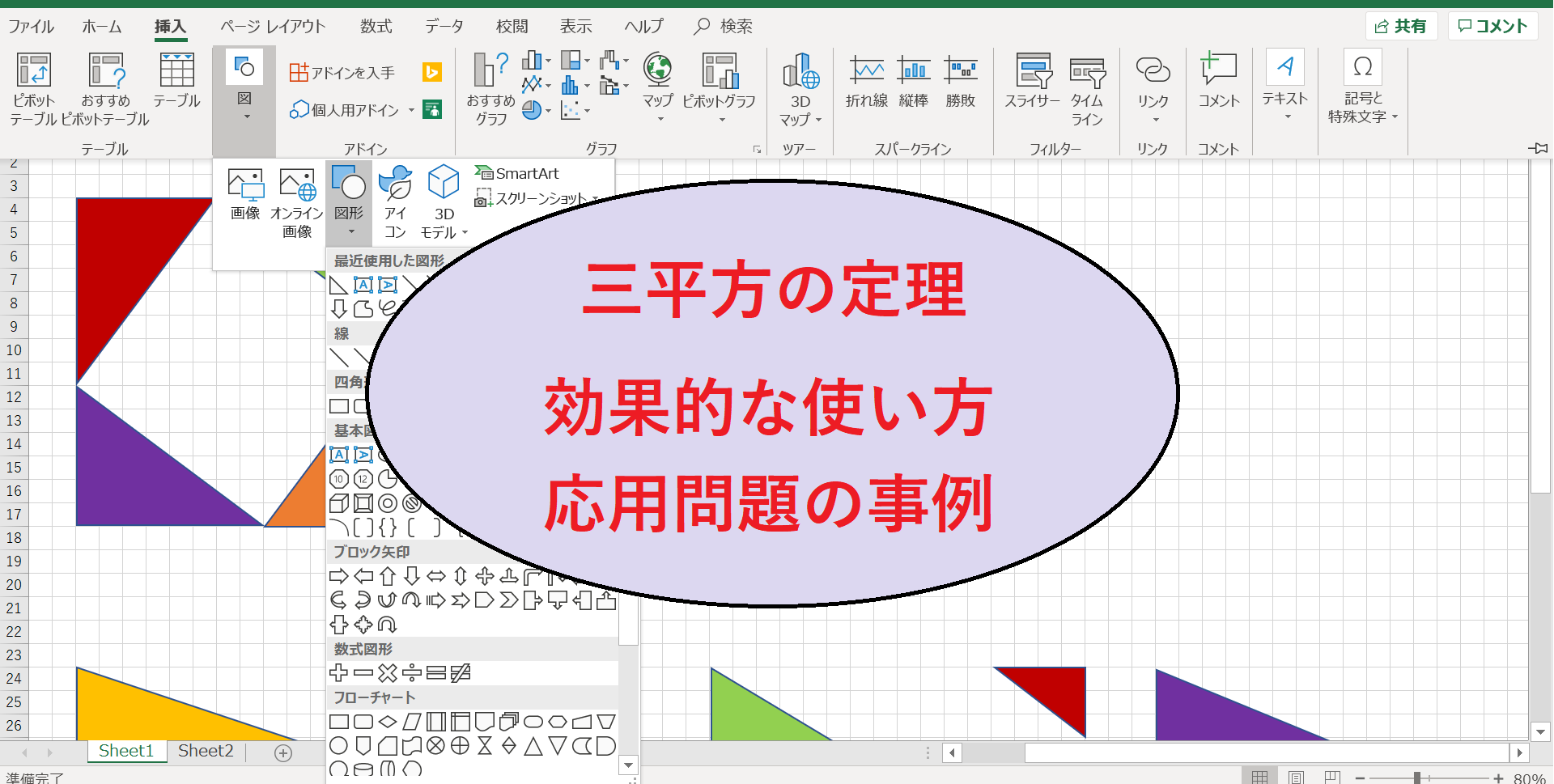
Task: Insert a 折れ線 sparkline
Action: point(866,71)
